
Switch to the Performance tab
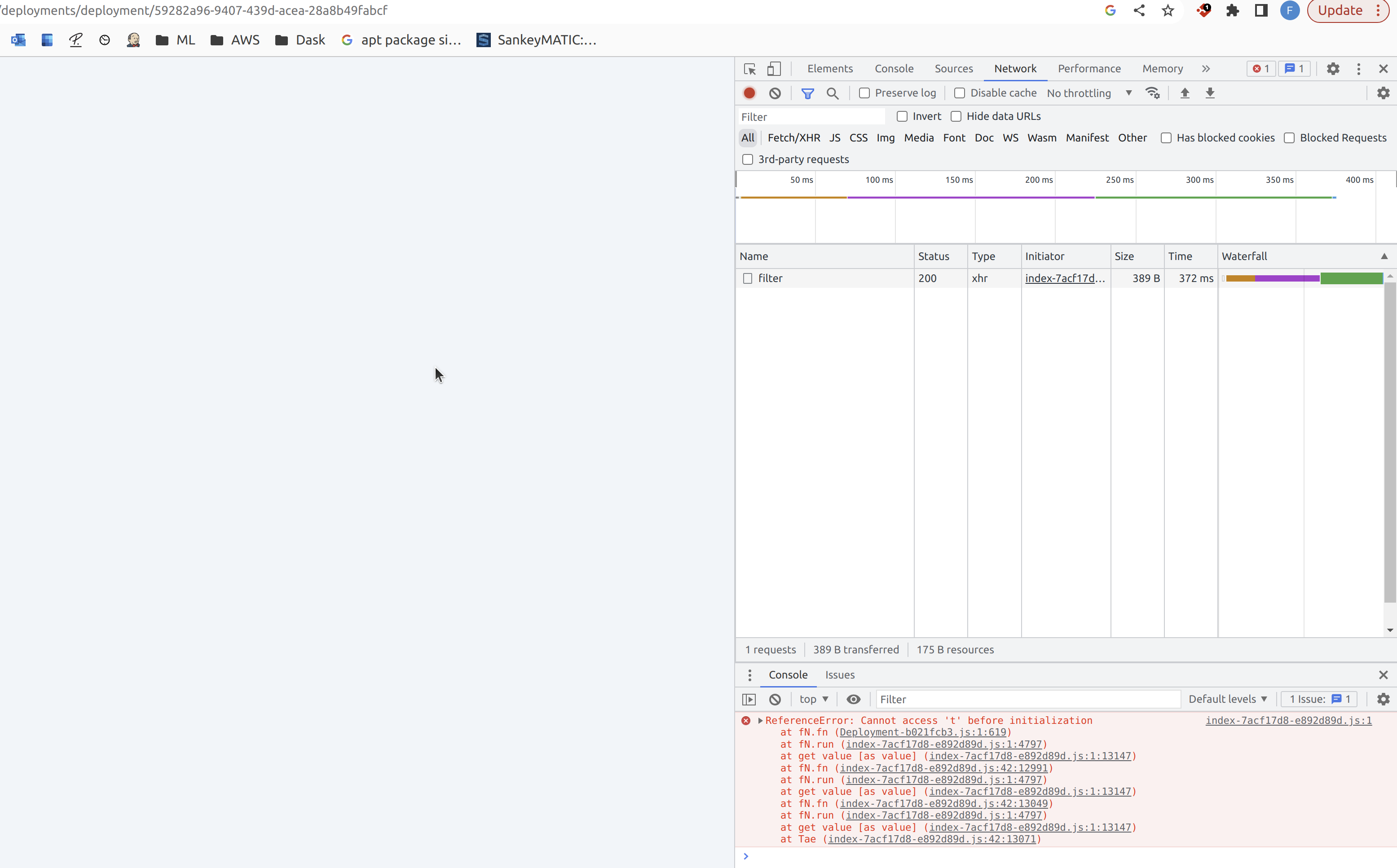point(1089,68)
